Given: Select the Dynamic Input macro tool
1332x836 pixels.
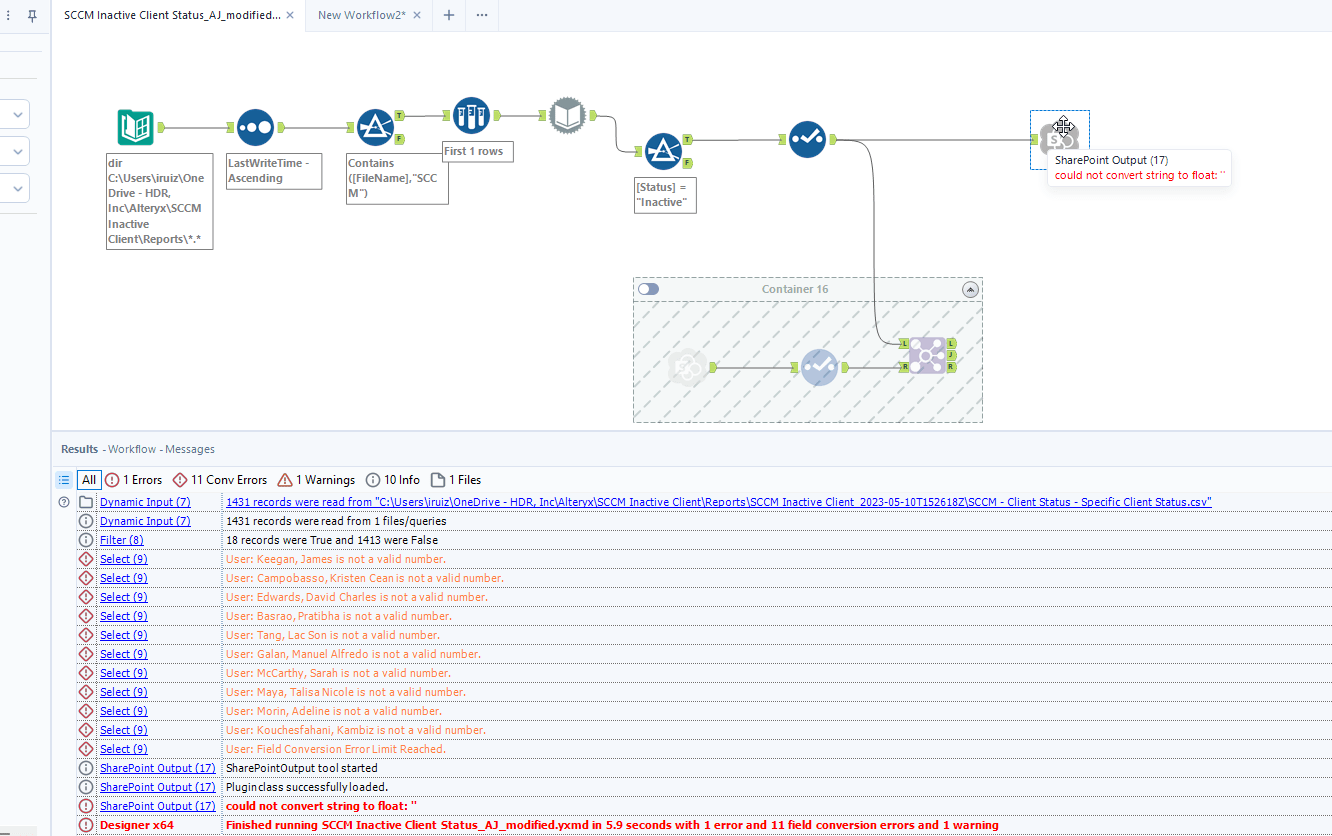Looking at the screenshot, I should tap(567, 115).
